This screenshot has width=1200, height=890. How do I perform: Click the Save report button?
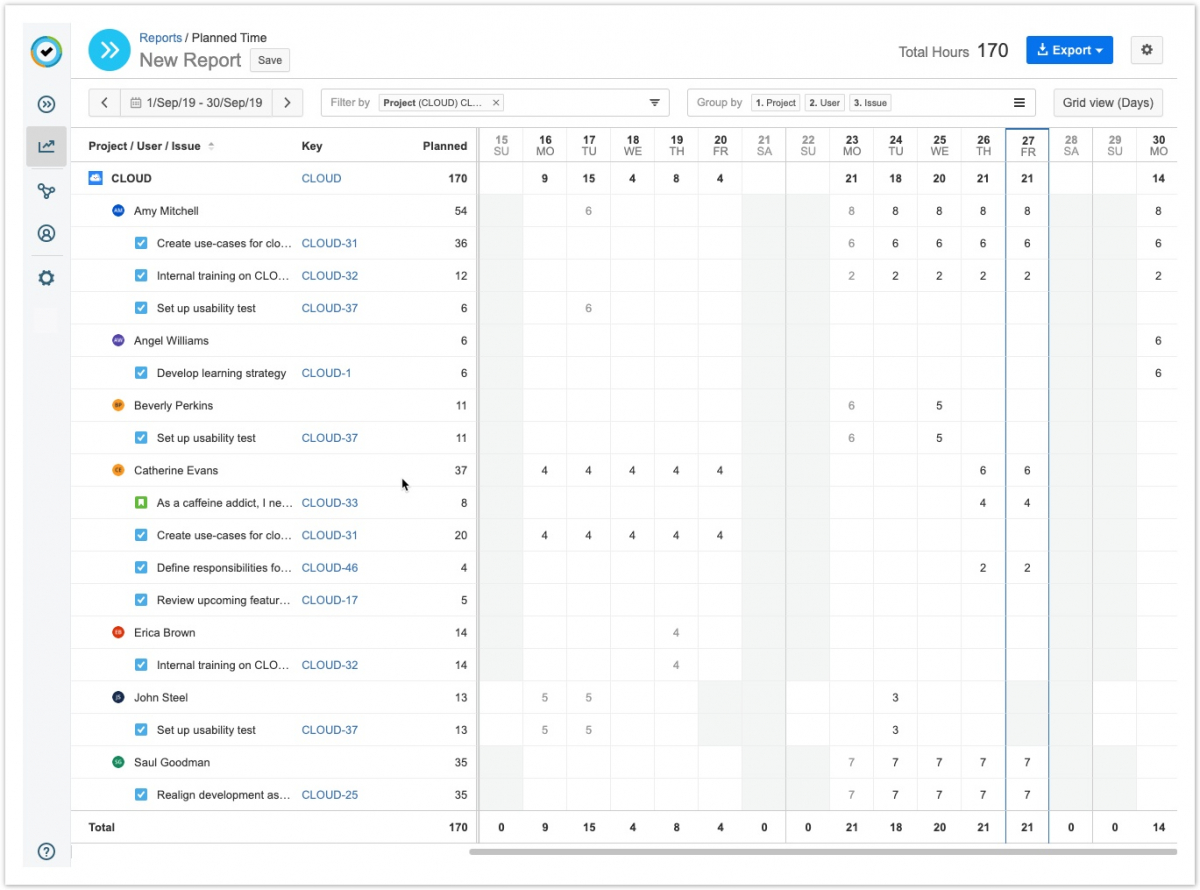270,60
